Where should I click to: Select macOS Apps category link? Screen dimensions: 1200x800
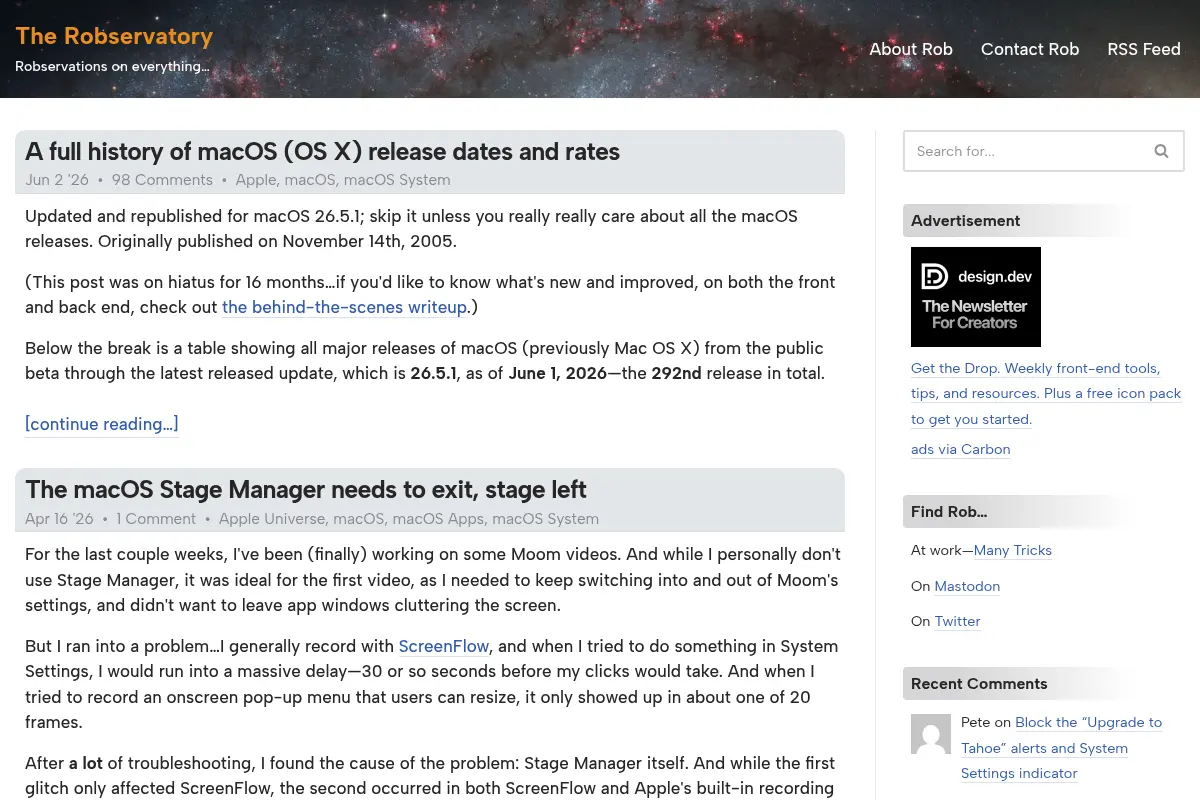[x=438, y=519]
